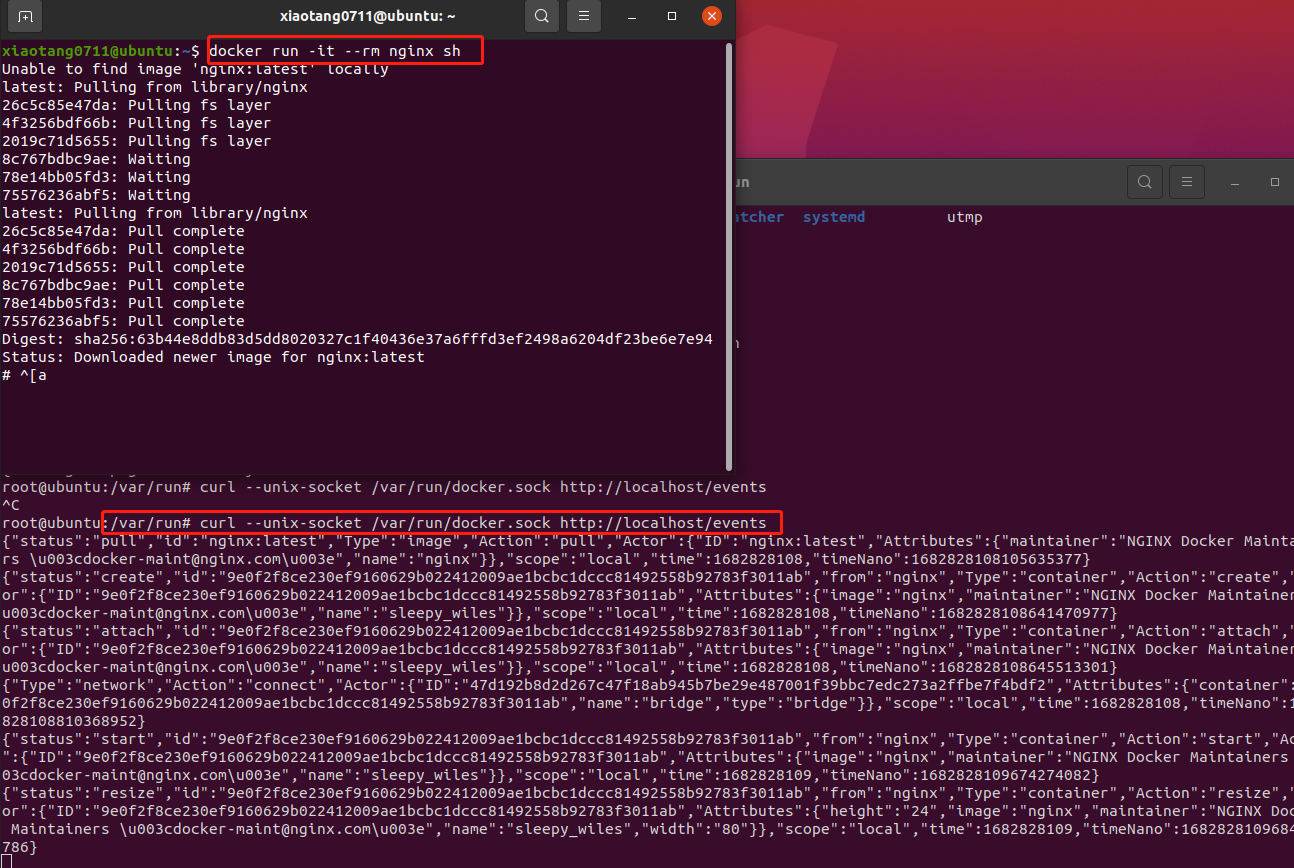The width and height of the screenshot is (1294, 868).
Task: Click '8c767bdbc9ae: Pull complete' line
Action: [123, 285]
